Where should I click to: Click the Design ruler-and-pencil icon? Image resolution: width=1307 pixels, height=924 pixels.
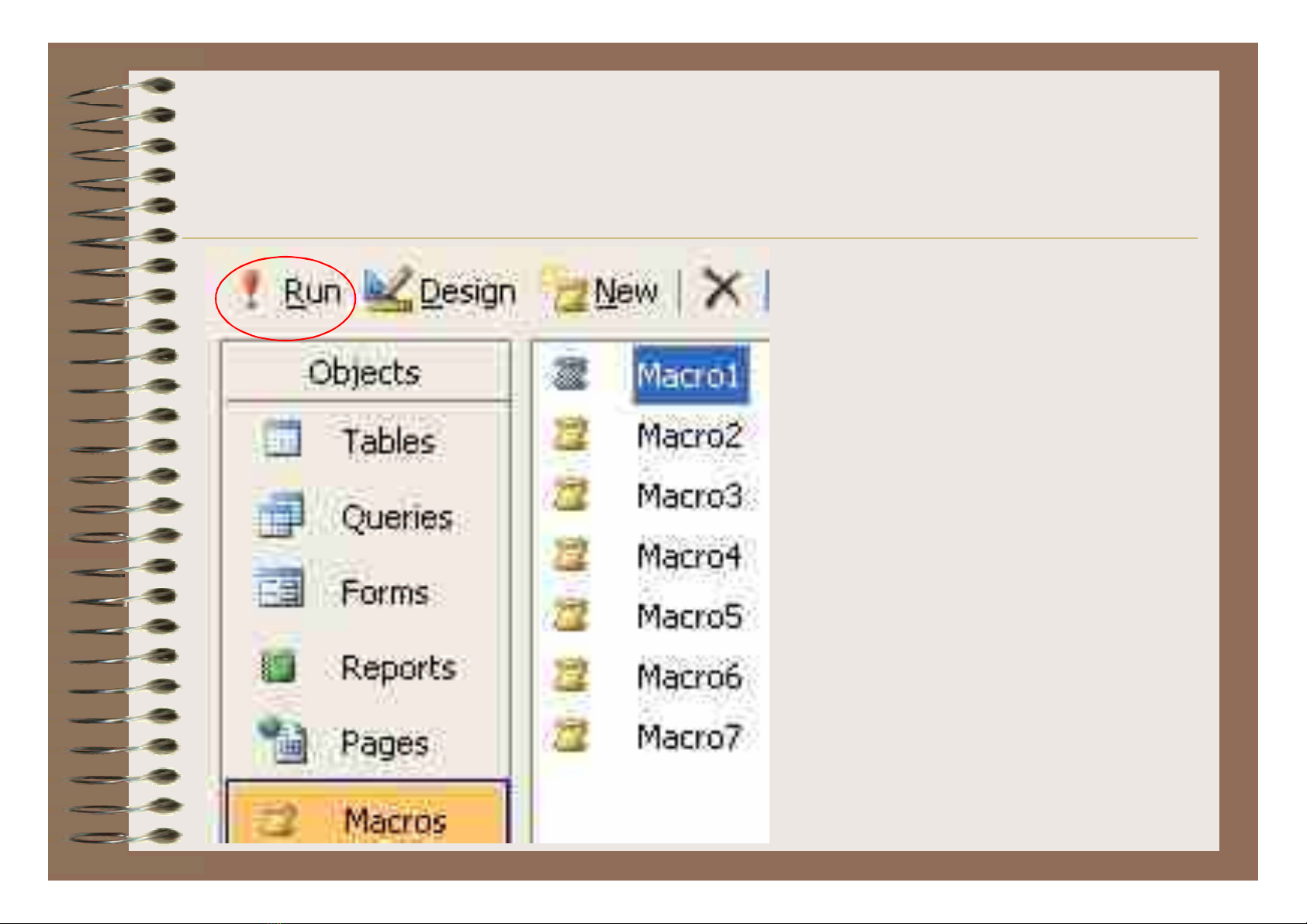pyautogui.click(x=387, y=291)
